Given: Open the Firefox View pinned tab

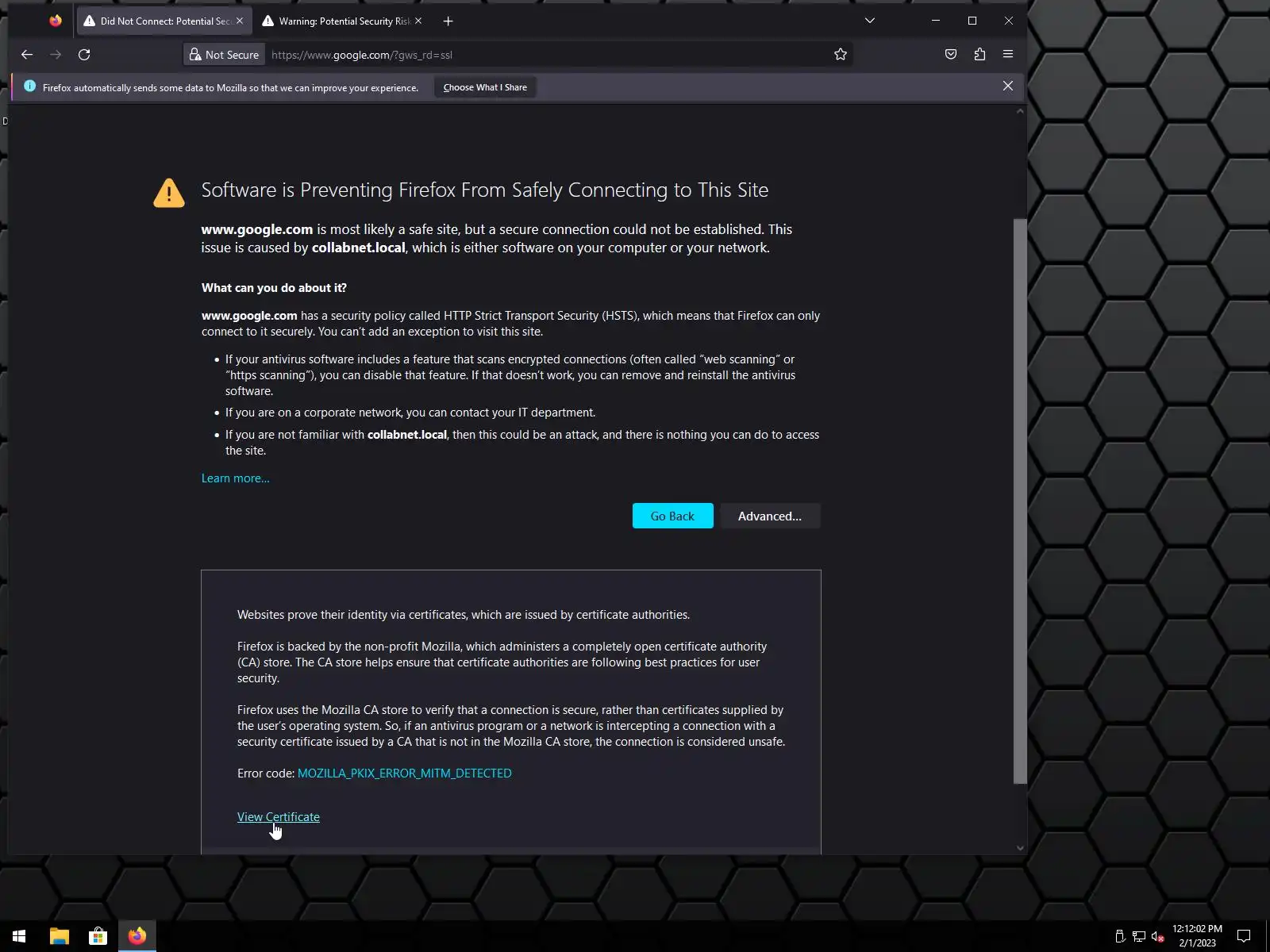Looking at the screenshot, I should (56, 21).
